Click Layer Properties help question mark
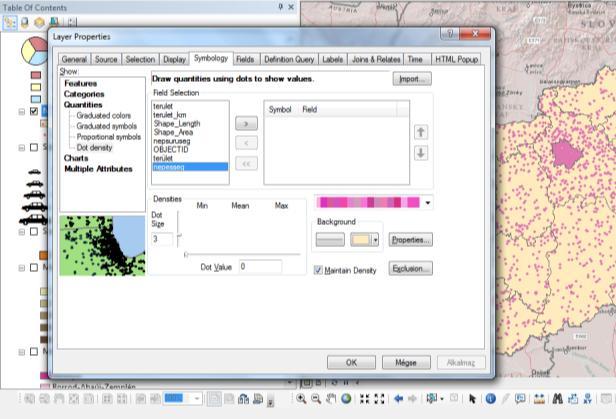 coord(450,34)
